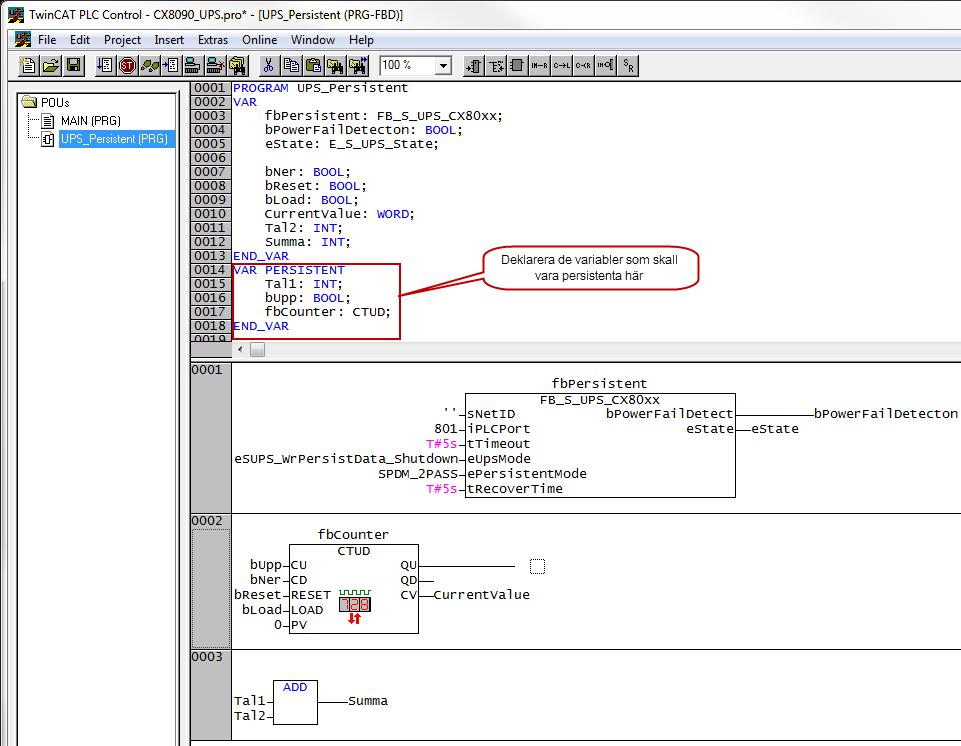Click the TwinCAT icon in menu bar
The image size is (961, 746).
pyautogui.click(x=23, y=40)
